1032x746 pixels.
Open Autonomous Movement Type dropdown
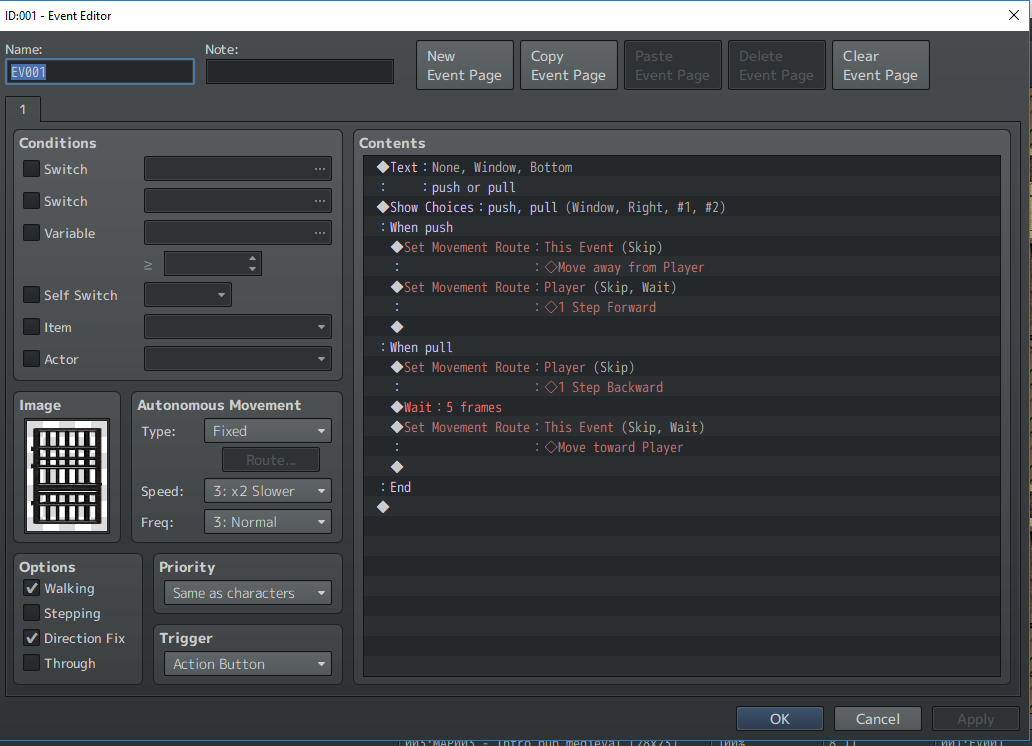coord(268,431)
